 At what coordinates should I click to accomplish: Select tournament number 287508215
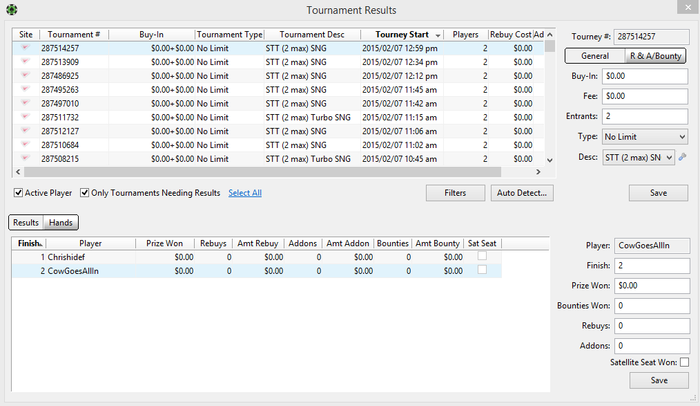[x=60, y=159]
